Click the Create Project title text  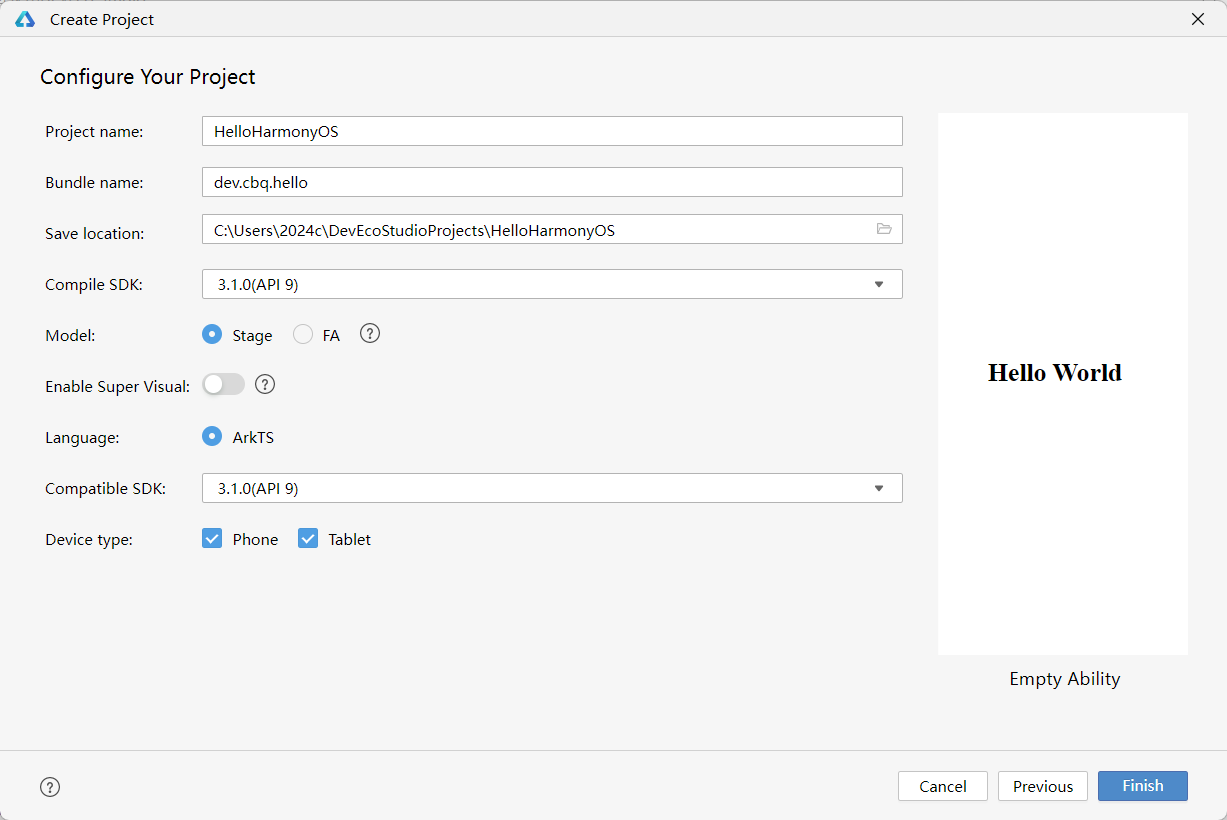102,19
